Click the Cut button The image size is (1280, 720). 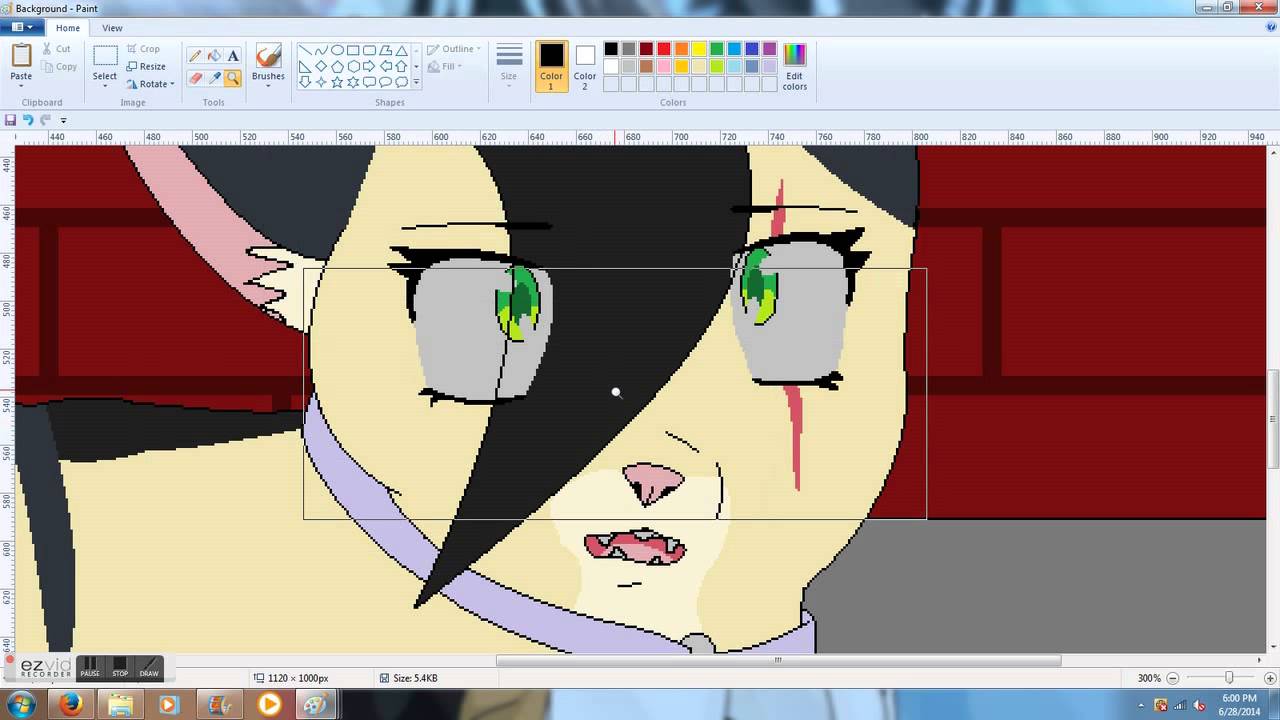click(x=56, y=49)
